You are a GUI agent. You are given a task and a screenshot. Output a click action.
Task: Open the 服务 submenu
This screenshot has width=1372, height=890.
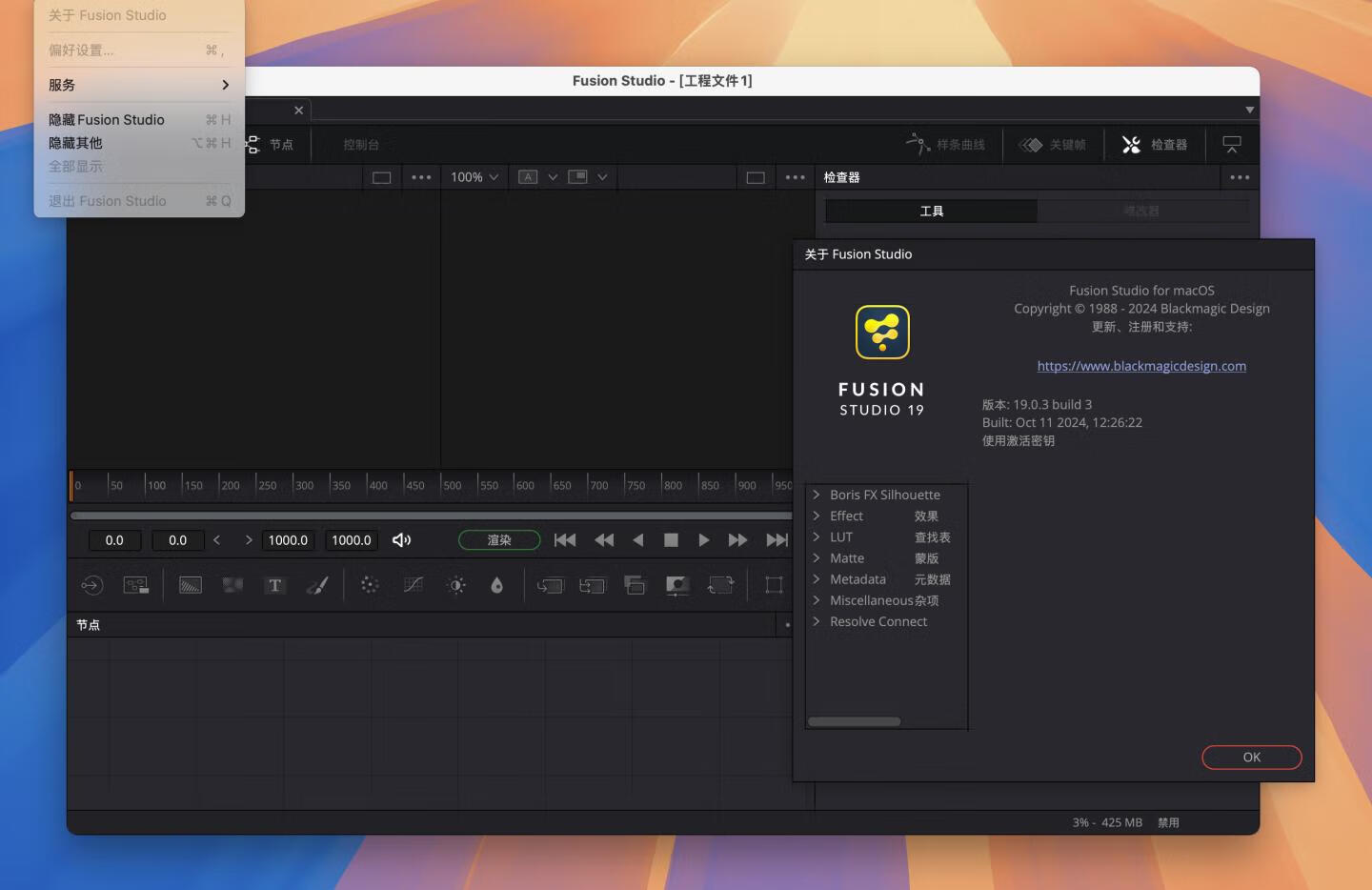pos(139,85)
